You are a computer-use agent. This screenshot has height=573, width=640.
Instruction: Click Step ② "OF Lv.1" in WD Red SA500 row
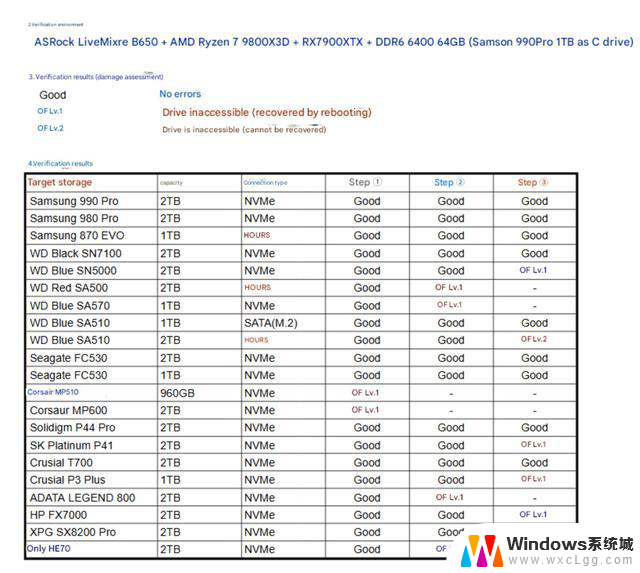449,287
